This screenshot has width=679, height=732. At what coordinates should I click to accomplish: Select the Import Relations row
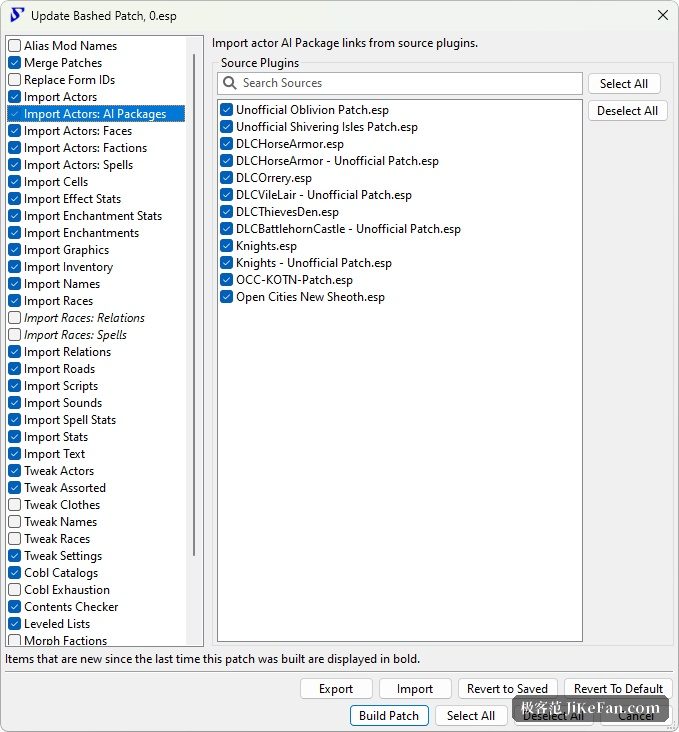96,352
